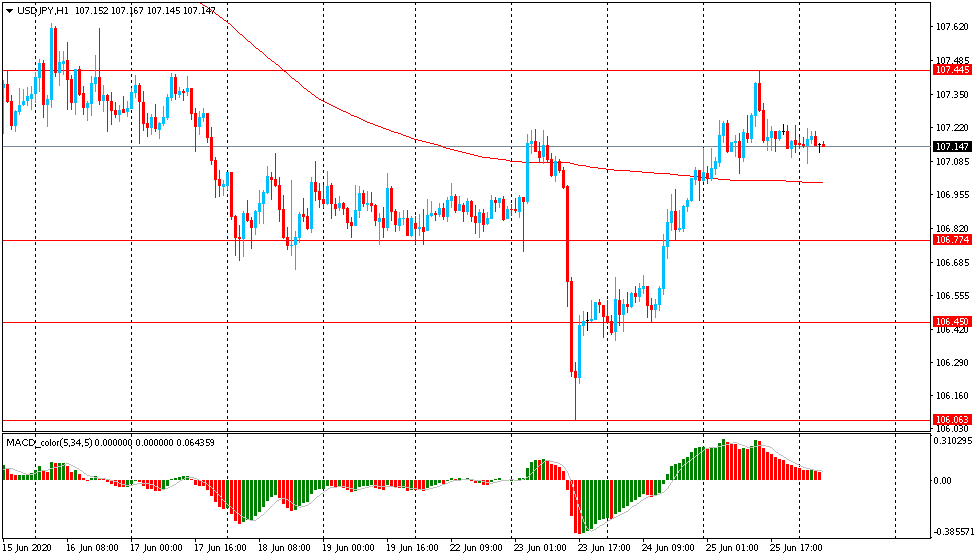The width and height of the screenshot is (976, 559).
Task: Click the 0.00 MACD zero level label
Action: [944, 481]
